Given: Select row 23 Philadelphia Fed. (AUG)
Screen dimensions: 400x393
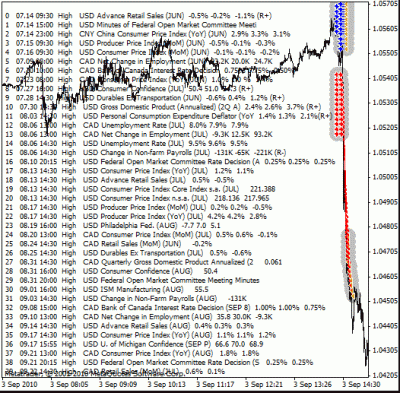Looking at the screenshot, I should (113, 226).
